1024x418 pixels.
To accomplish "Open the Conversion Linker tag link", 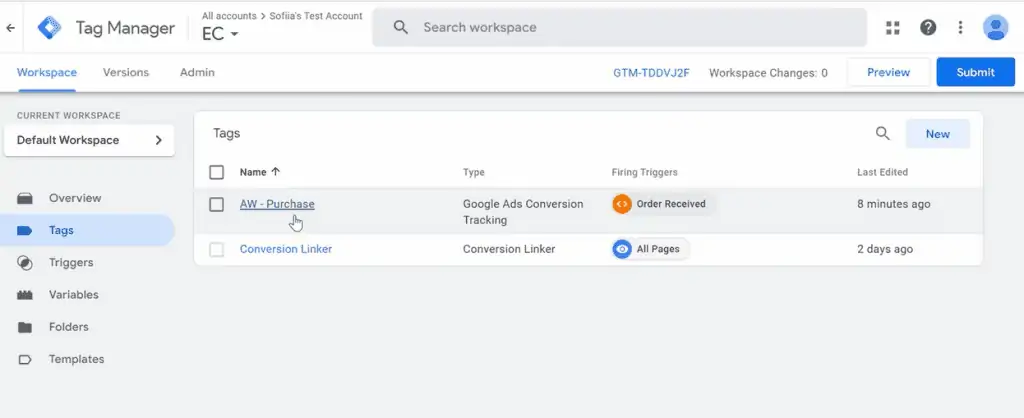I will click(286, 249).
